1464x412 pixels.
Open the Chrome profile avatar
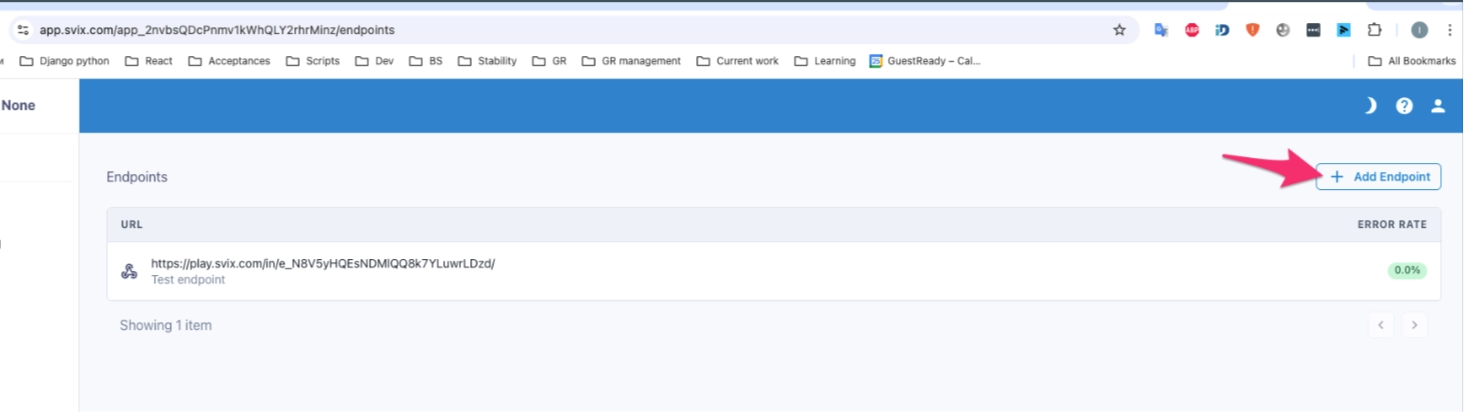click(x=1419, y=30)
